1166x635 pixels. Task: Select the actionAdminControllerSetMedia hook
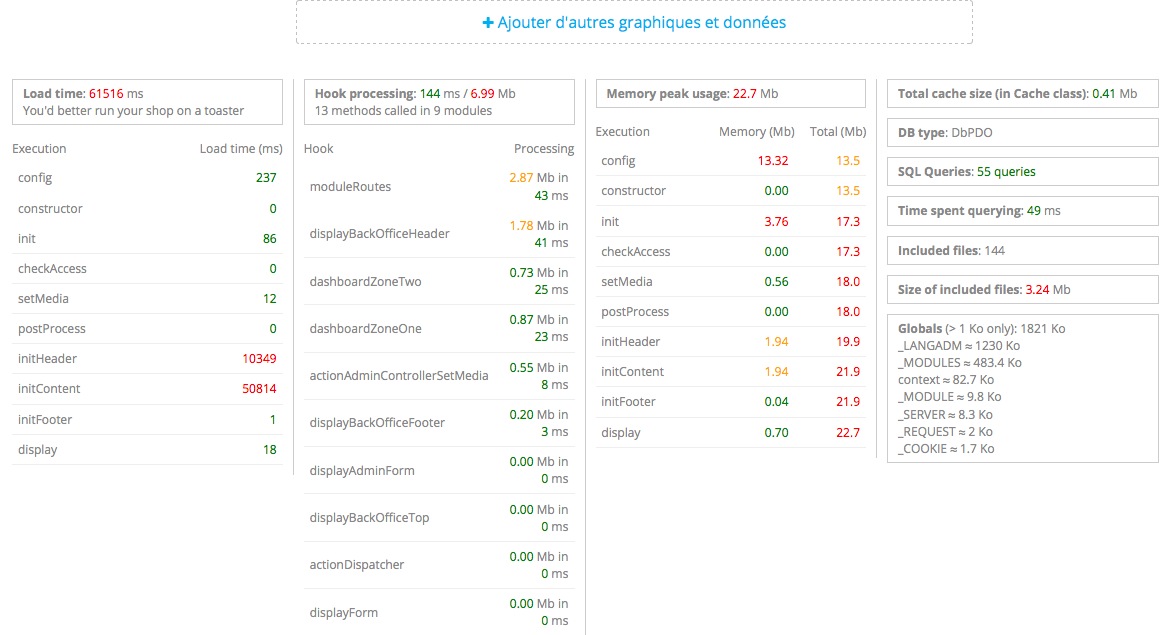point(399,375)
